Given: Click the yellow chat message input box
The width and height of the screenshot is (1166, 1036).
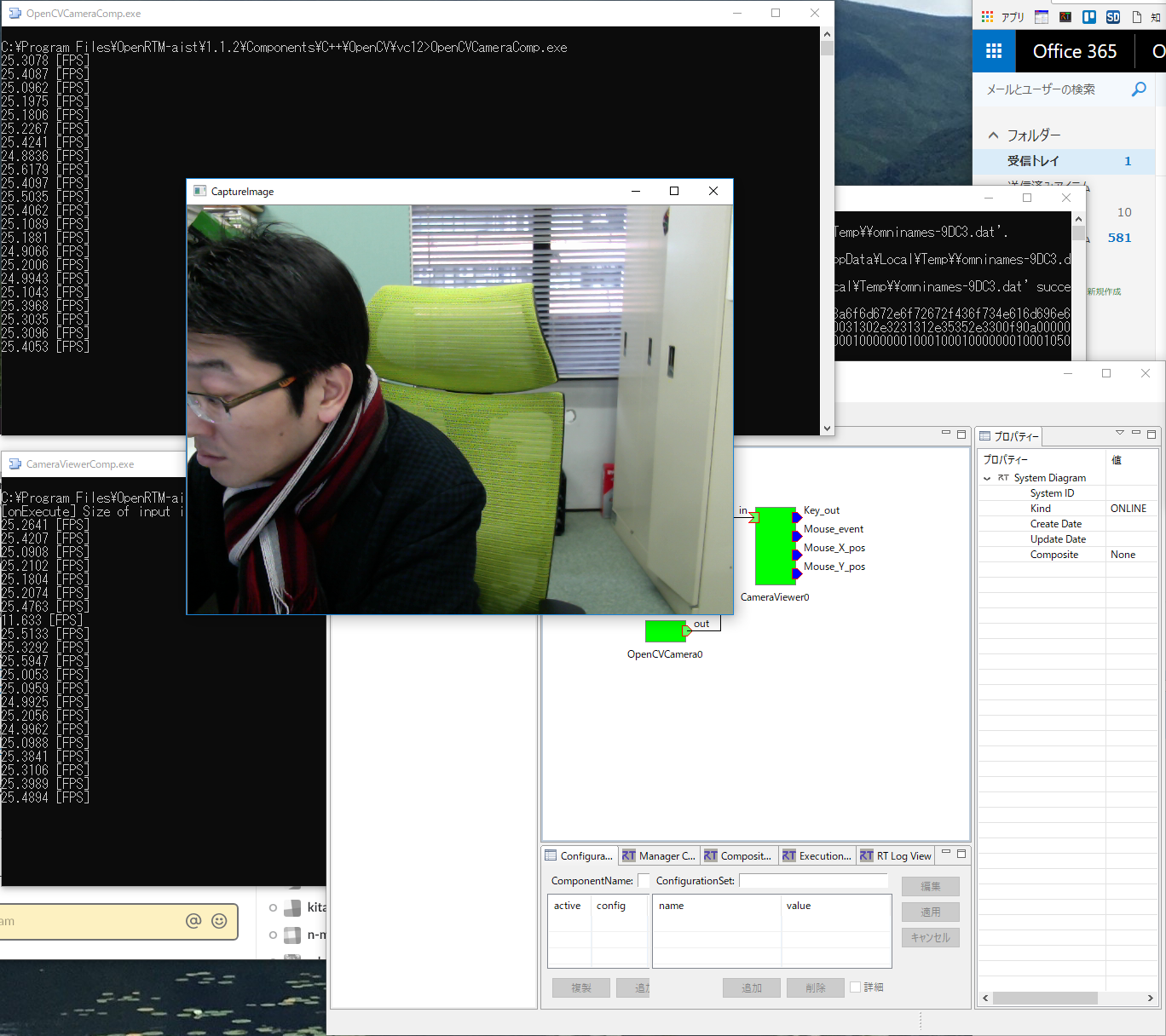Looking at the screenshot, I should pos(118,921).
